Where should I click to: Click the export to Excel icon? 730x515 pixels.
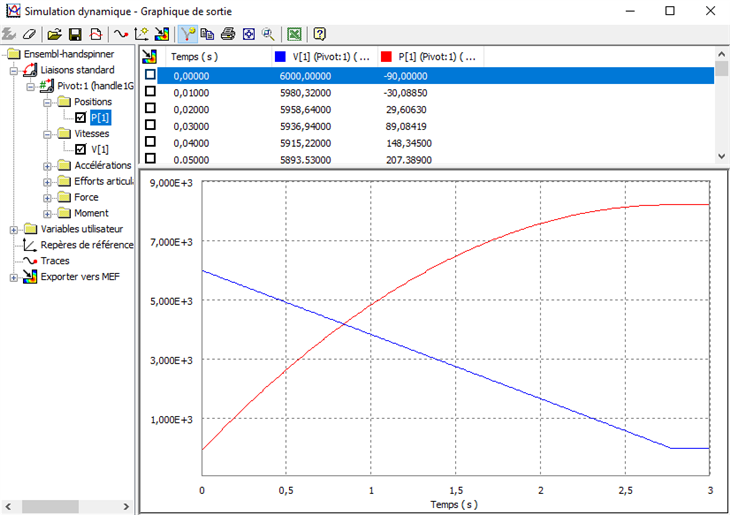click(294, 34)
